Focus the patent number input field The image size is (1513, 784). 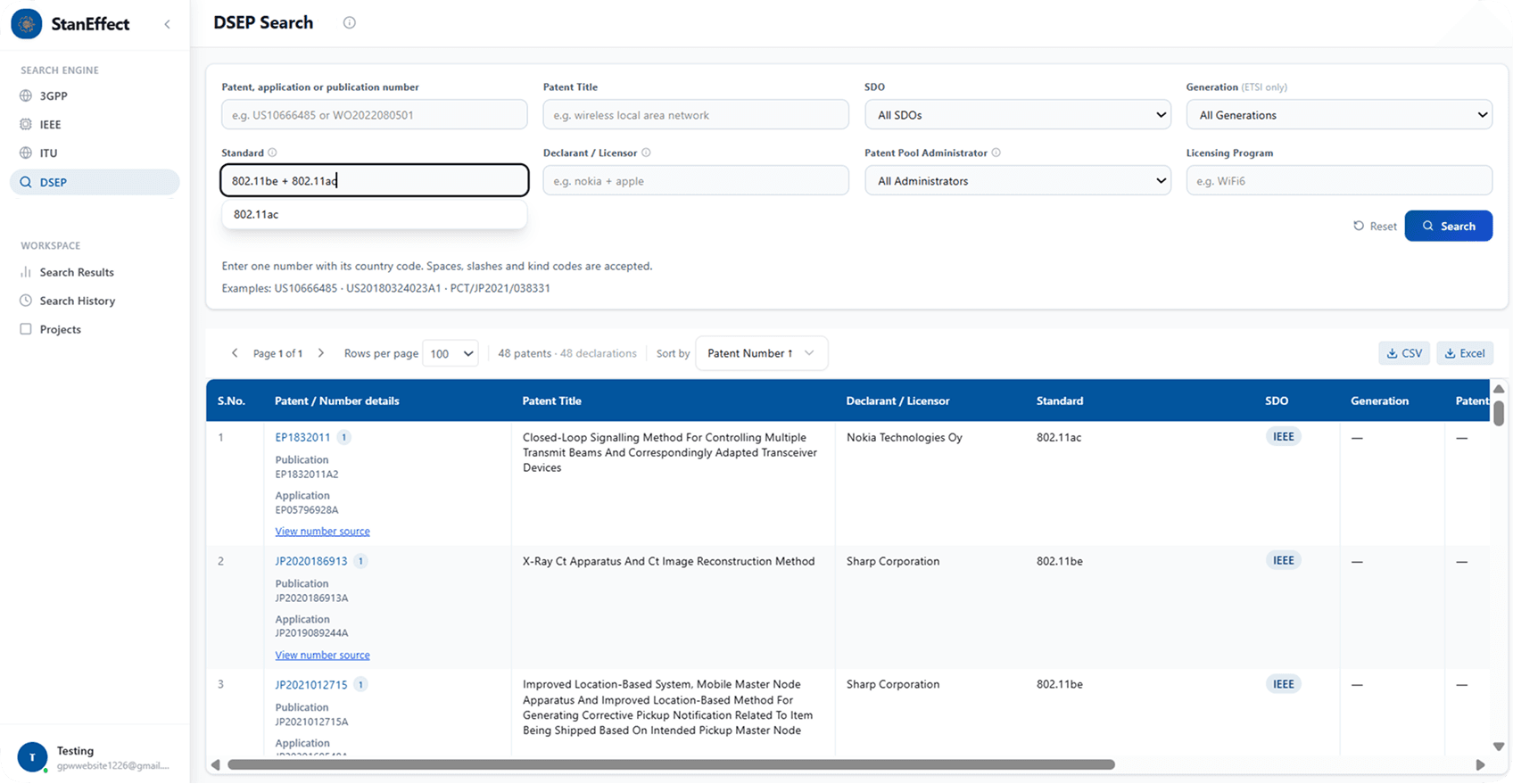[x=375, y=114]
